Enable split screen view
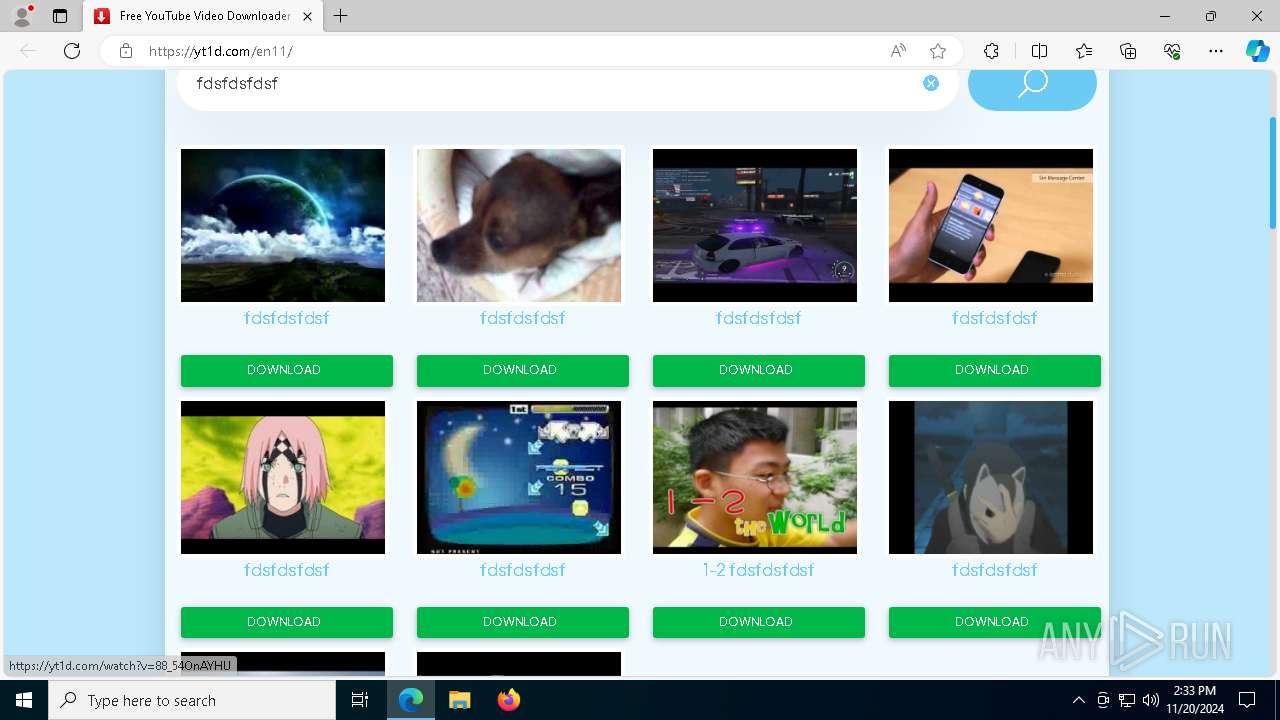This screenshot has width=1280, height=720. tap(1039, 51)
